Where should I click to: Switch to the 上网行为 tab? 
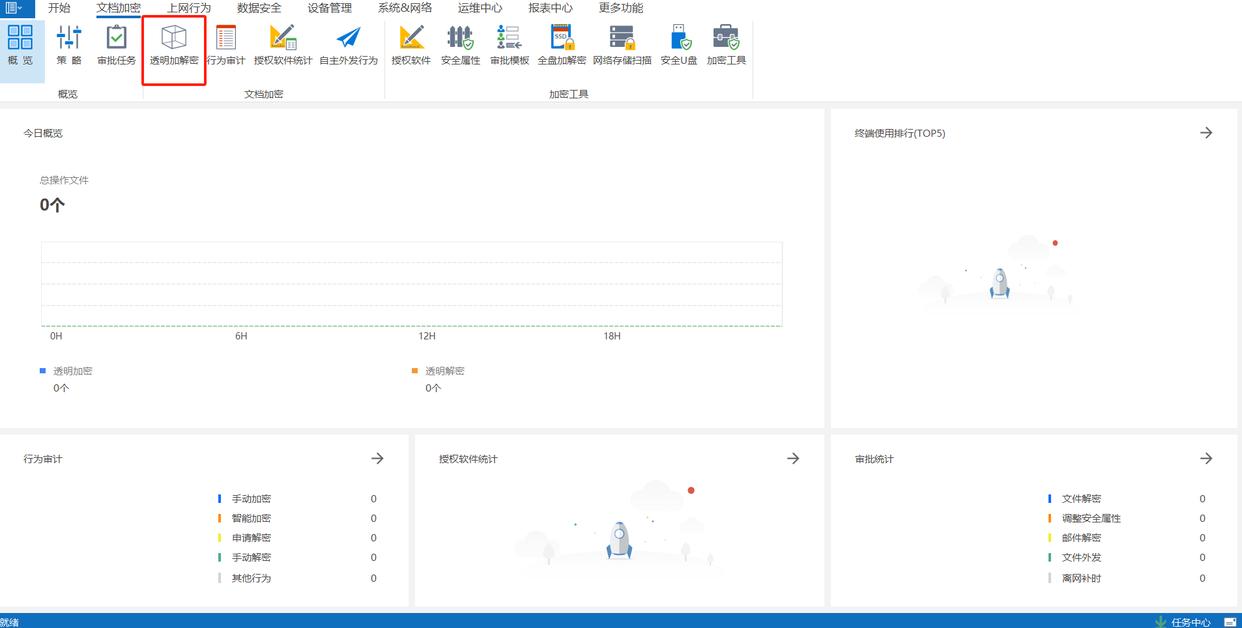(189, 8)
